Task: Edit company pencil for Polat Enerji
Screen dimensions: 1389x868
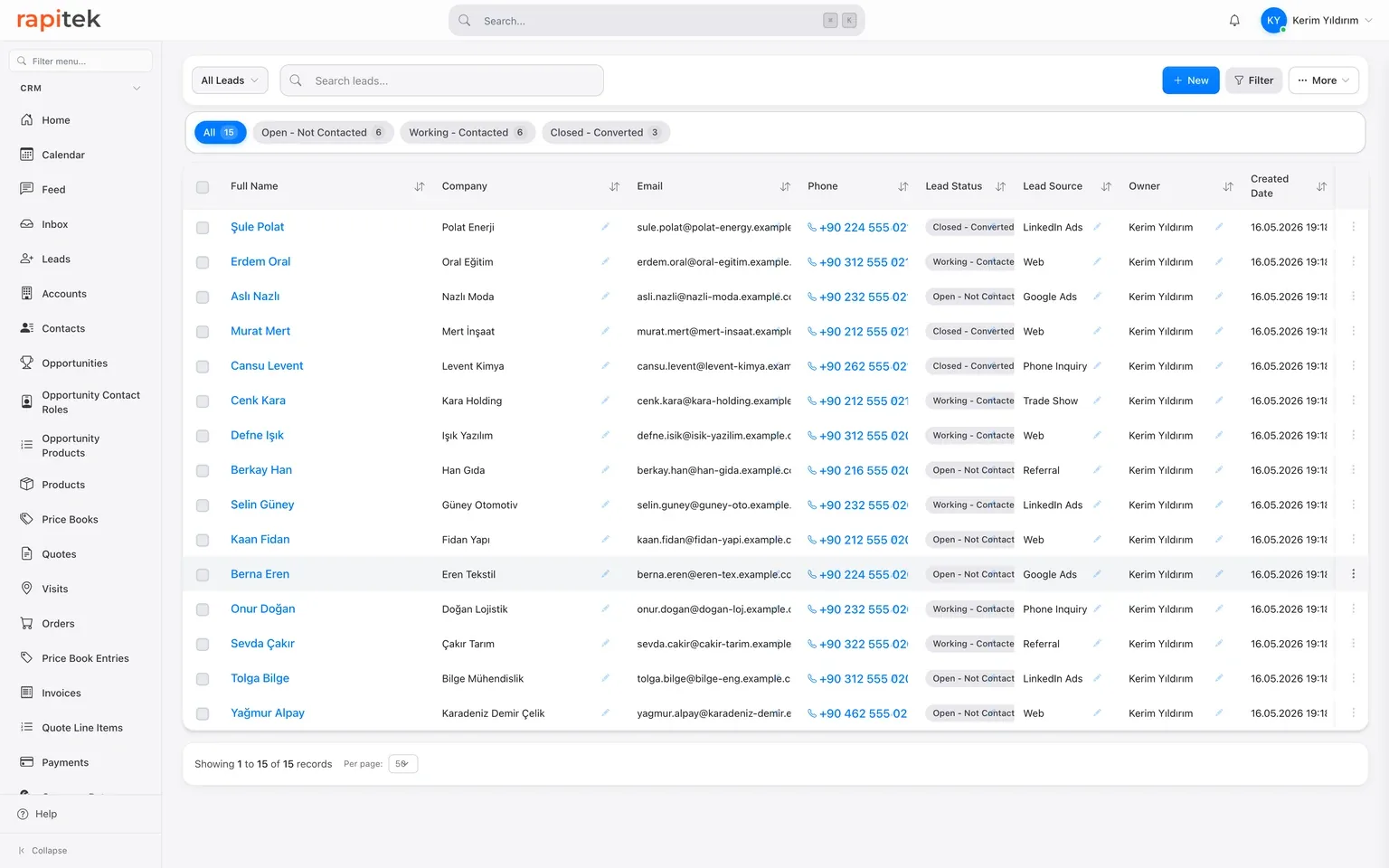Action: [x=606, y=227]
